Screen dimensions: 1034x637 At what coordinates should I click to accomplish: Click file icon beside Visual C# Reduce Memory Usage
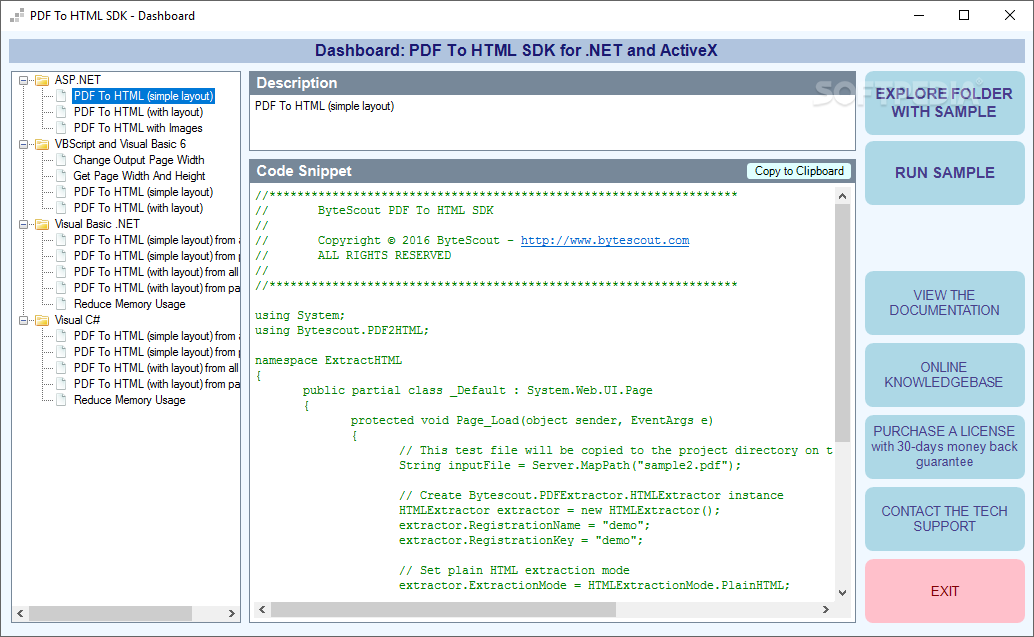[61, 400]
